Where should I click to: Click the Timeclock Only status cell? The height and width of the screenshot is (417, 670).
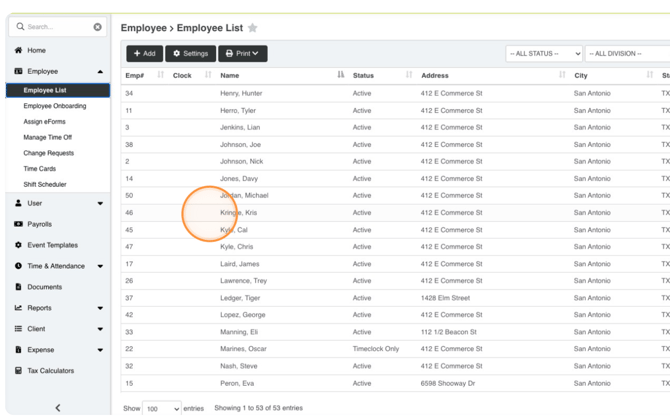[x=376, y=349]
